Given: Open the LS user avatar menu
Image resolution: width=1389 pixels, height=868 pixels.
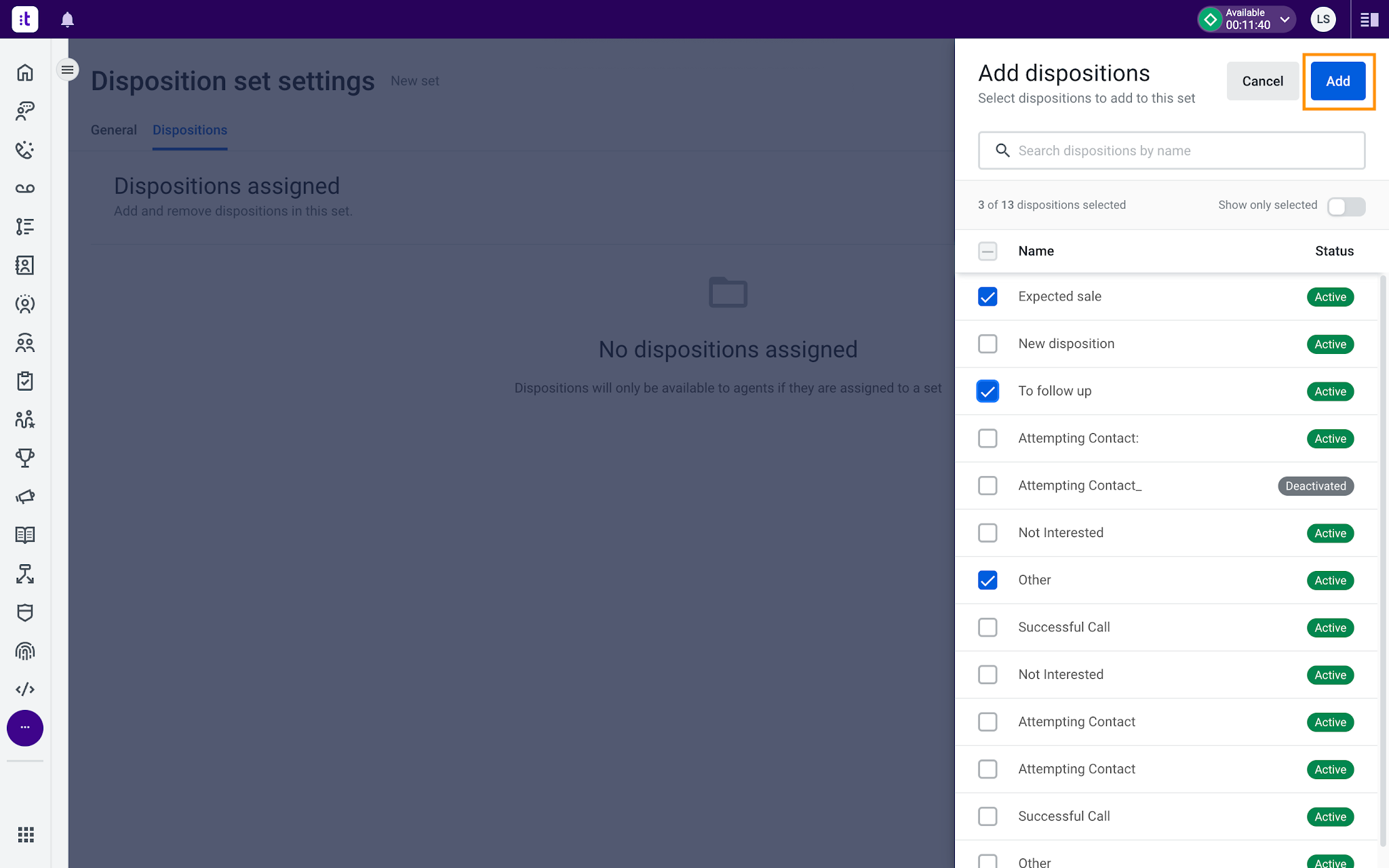Looking at the screenshot, I should click(1323, 20).
